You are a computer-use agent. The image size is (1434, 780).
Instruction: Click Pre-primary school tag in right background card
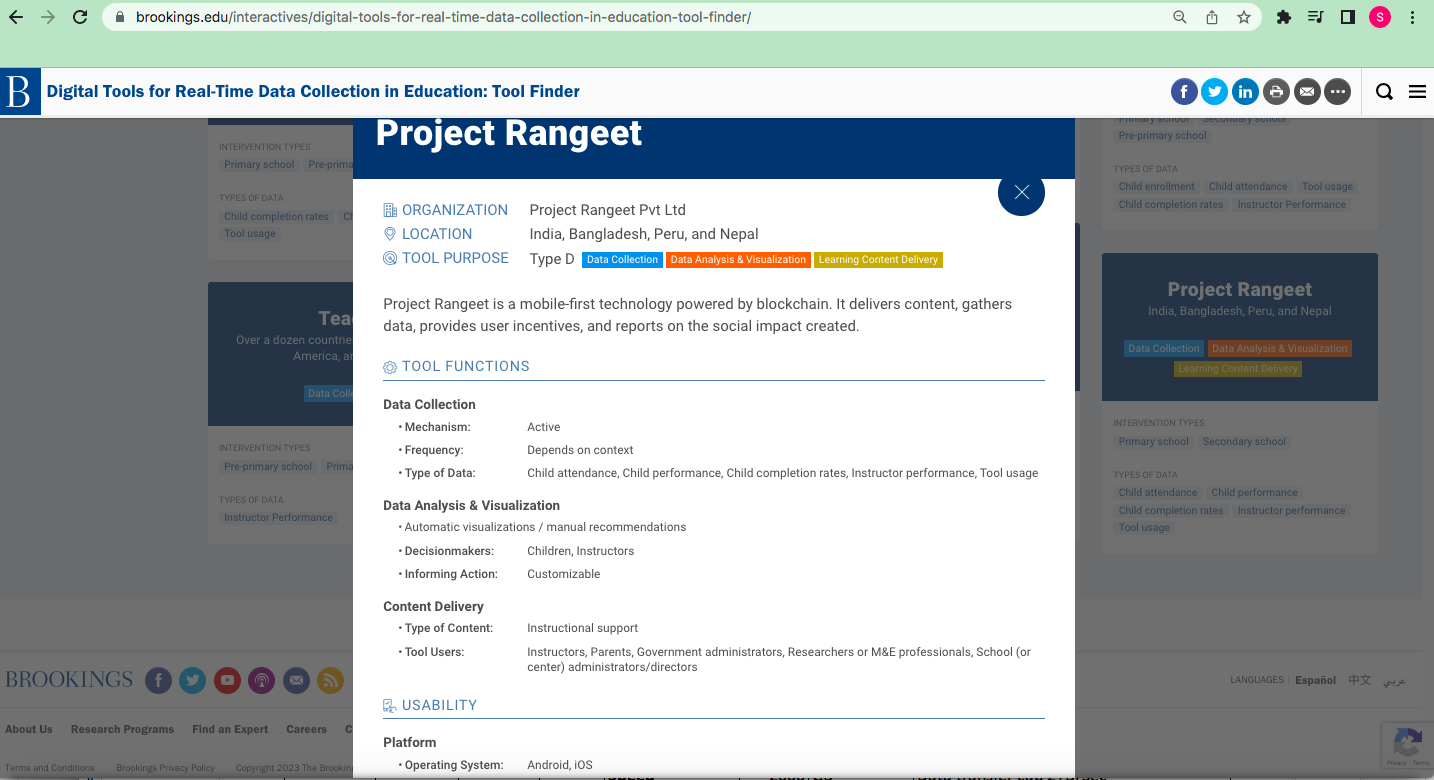[x=1162, y=135]
